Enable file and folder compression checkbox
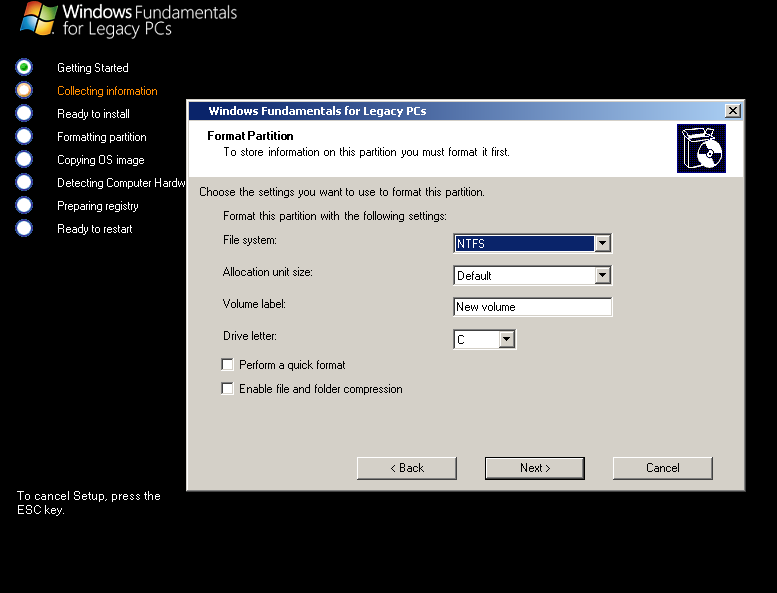This screenshot has width=777, height=593. point(227,388)
